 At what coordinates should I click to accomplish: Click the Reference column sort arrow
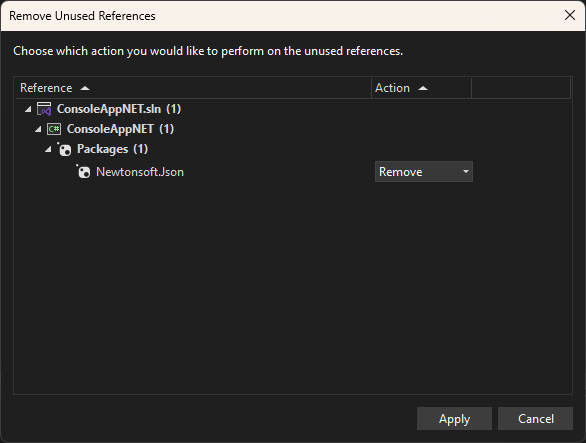pos(85,88)
